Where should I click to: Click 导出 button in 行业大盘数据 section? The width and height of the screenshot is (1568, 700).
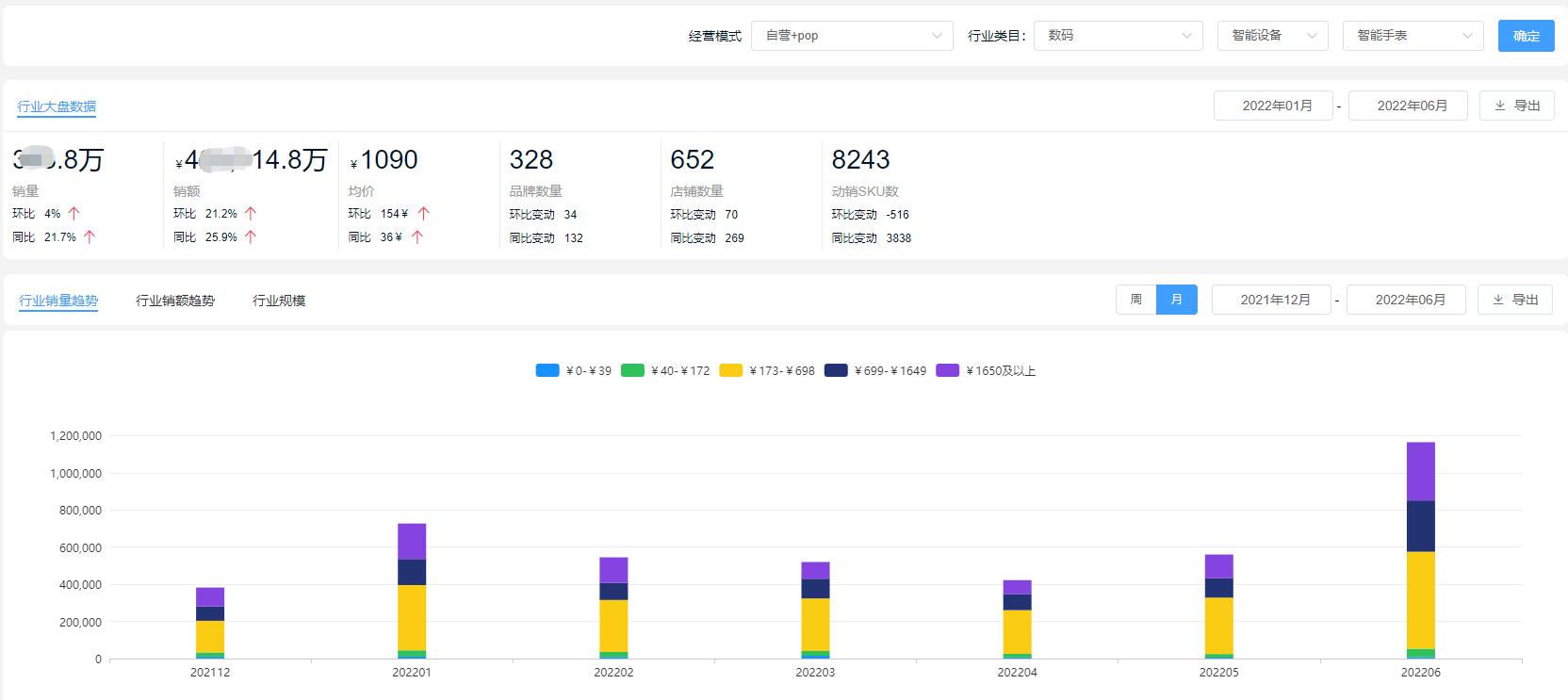tap(1517, 106)
